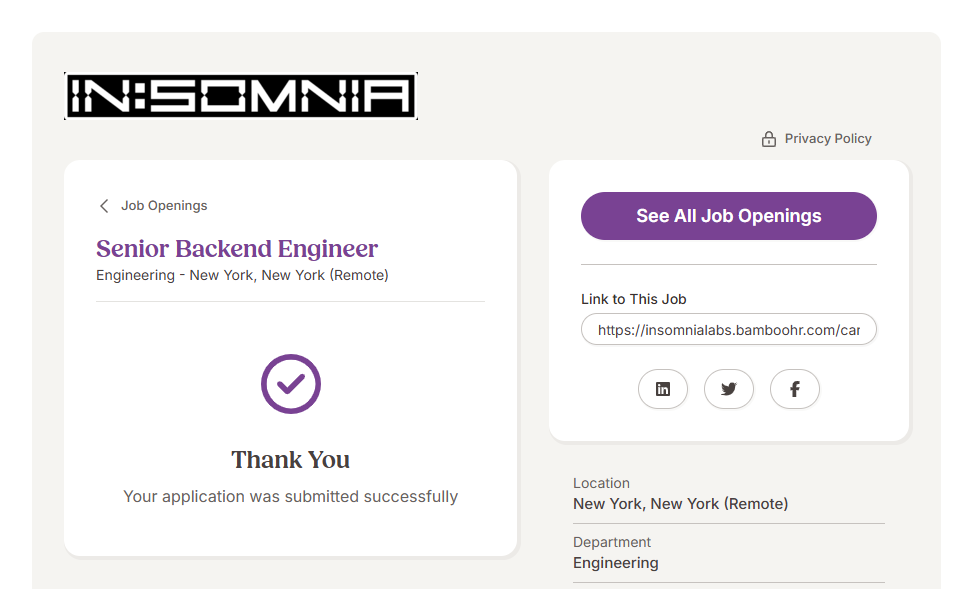Viewport: 973px width, 589px height.
Task: Share this job on Twitter
Action: 729,390
